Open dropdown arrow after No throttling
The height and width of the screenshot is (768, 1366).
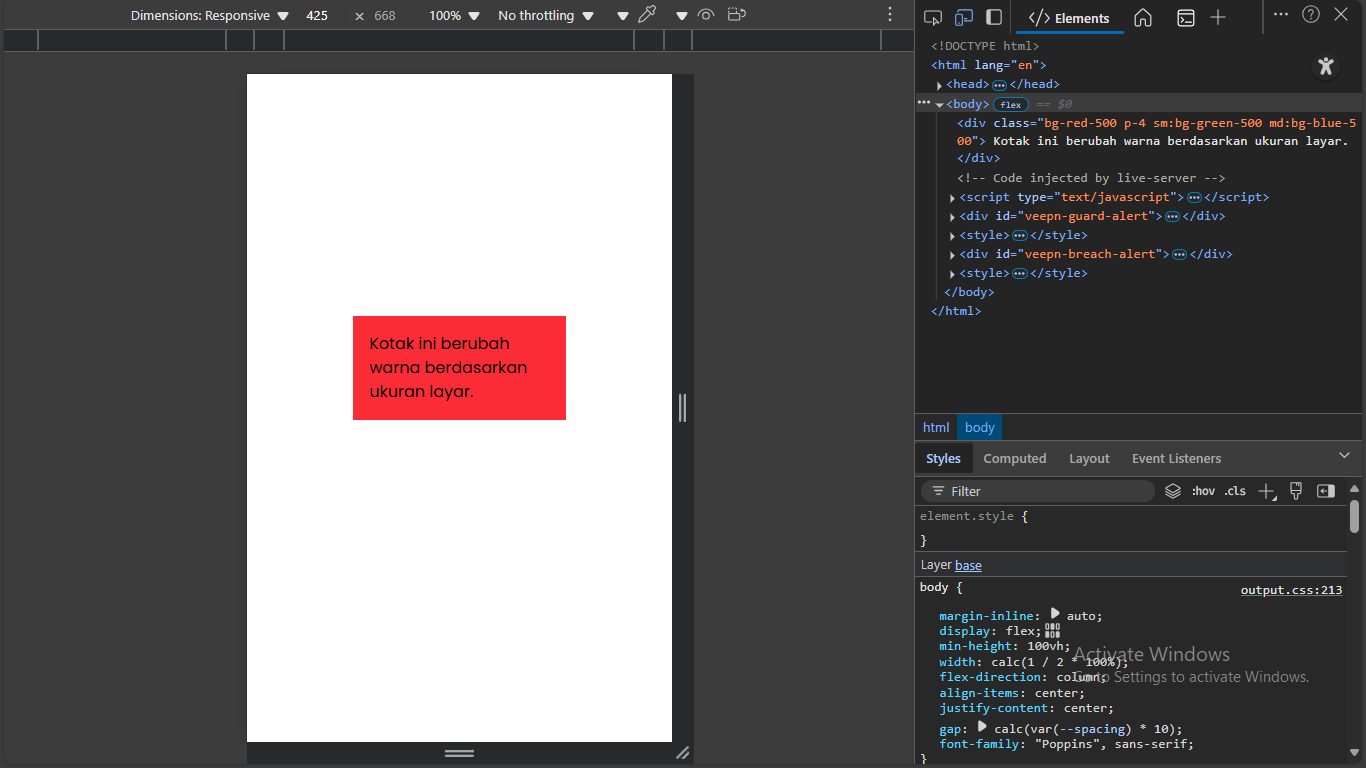[x=623, y=16]
